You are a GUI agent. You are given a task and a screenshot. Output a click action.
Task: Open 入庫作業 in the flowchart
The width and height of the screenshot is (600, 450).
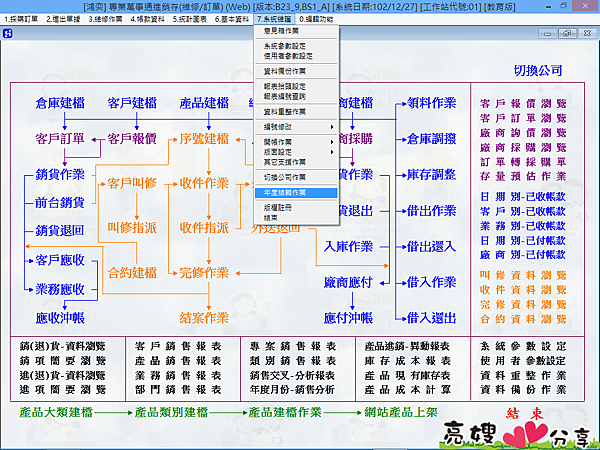pos(348,246)
